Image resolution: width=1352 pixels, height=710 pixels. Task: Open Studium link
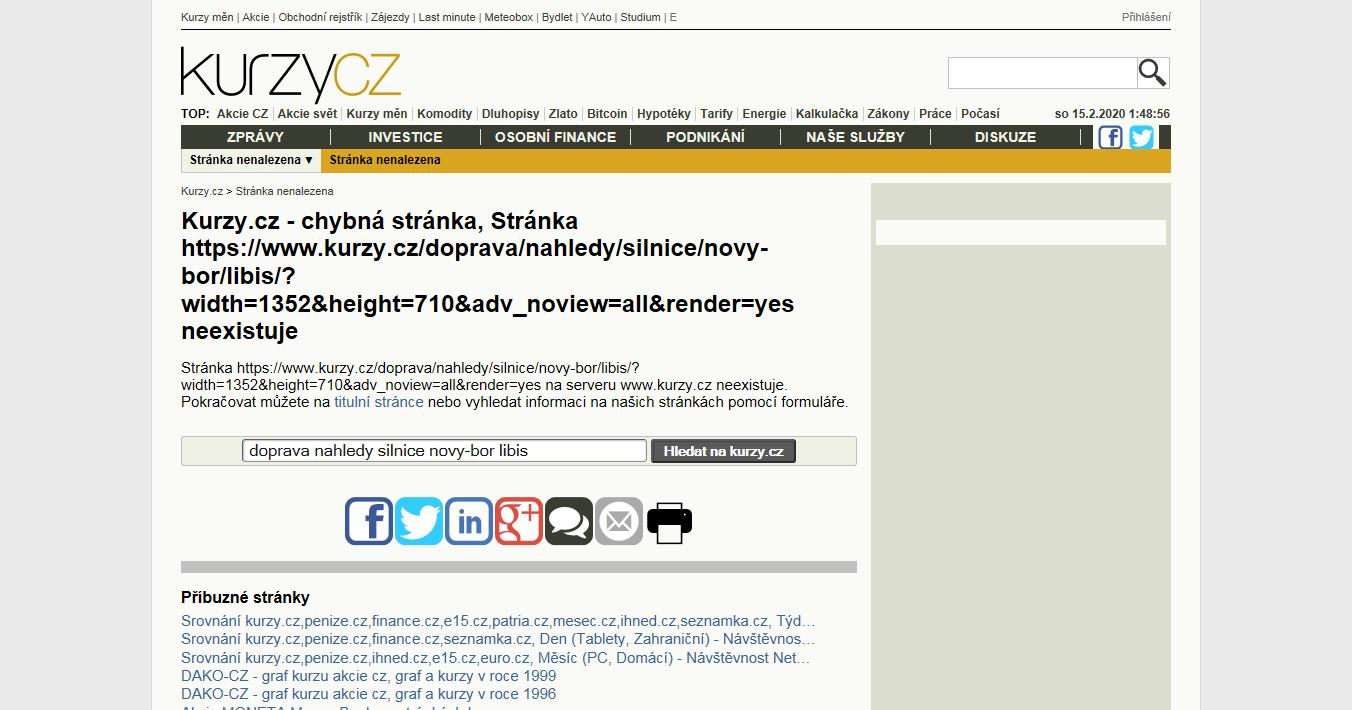pos(640,17)
